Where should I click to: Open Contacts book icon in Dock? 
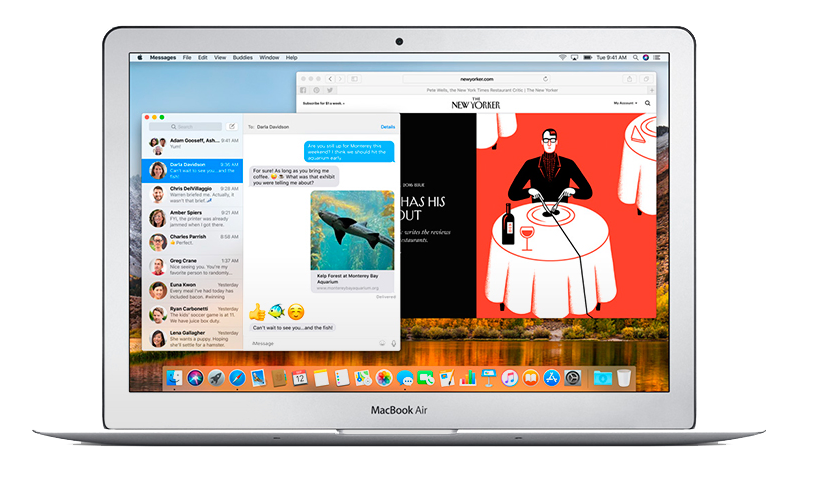[x=279, y=378]
